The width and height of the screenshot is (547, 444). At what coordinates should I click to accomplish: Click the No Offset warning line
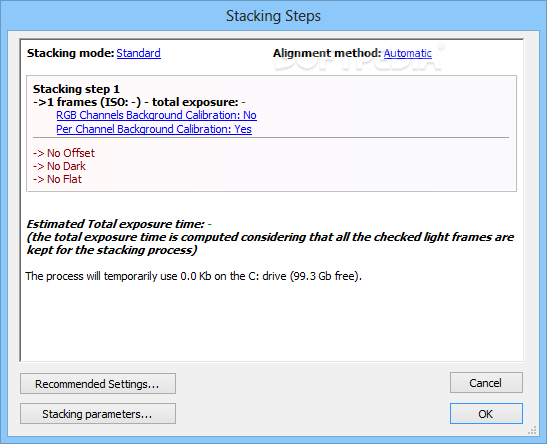(63, 153)
